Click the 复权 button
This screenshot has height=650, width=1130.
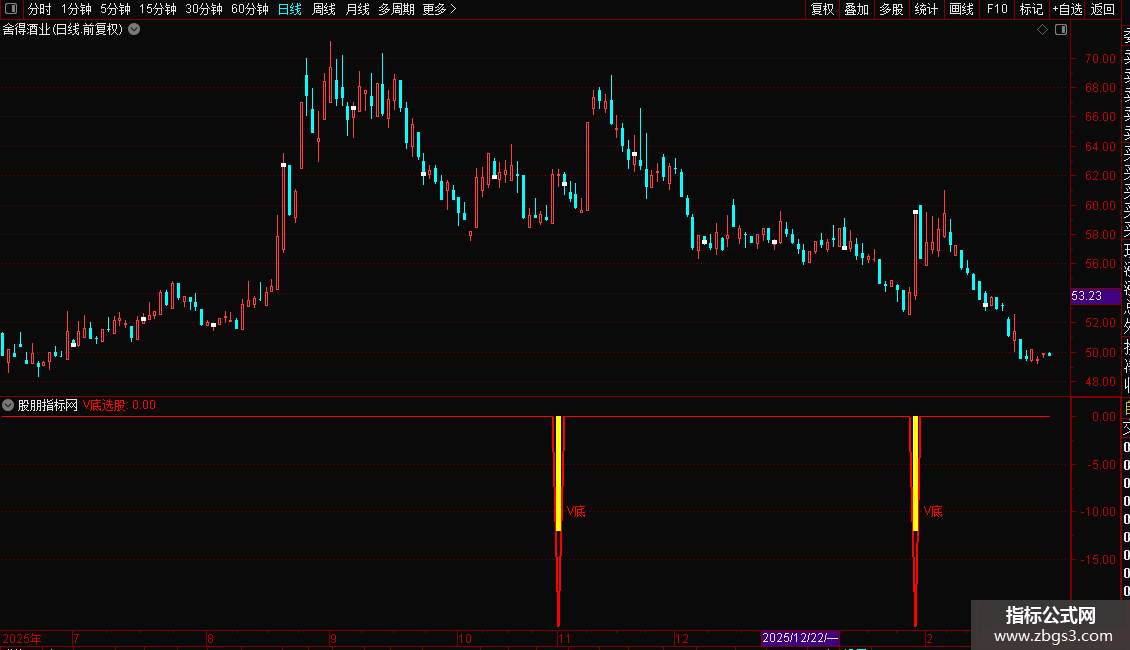point(822,9)
